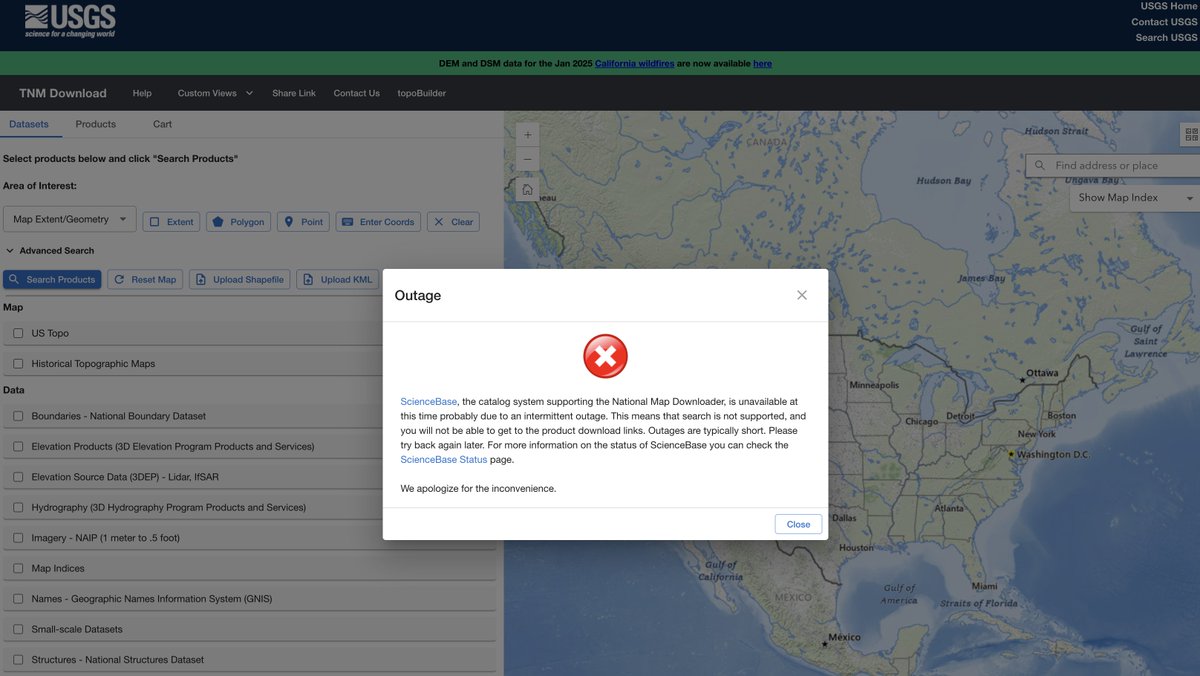
Task: Click the 'Area of Interest:' label
Action: pyautogui.click(x=40, y=186)
